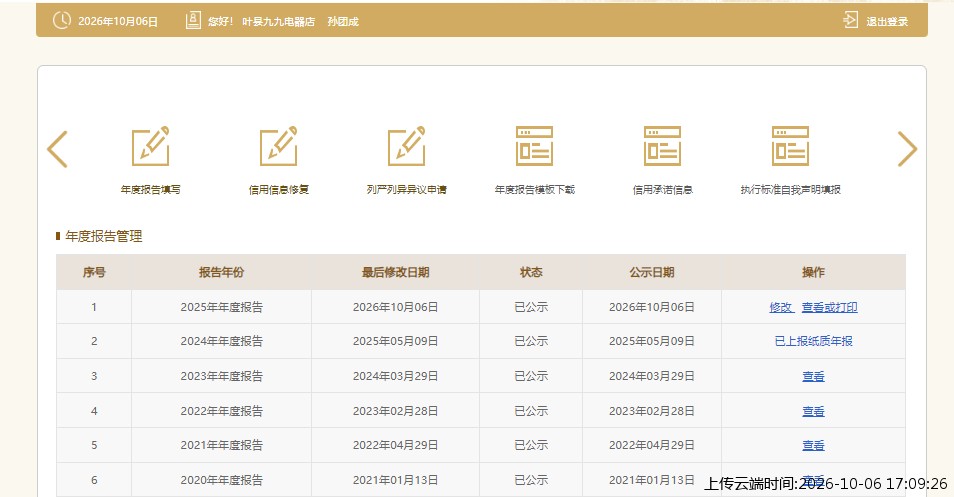Click 查看或打印 for the 2025 annual report

(829, 307)
